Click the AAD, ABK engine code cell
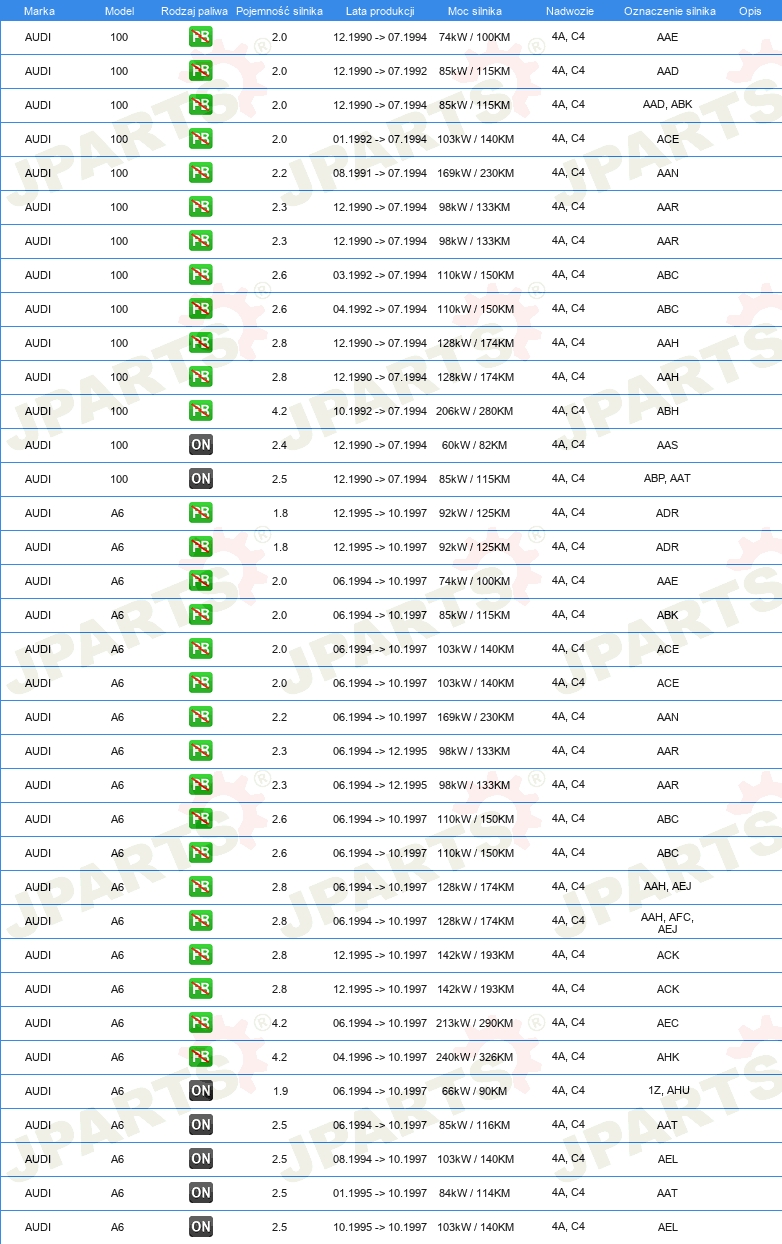The width and height of the screenshot is (782, 1244). (667, 105)
